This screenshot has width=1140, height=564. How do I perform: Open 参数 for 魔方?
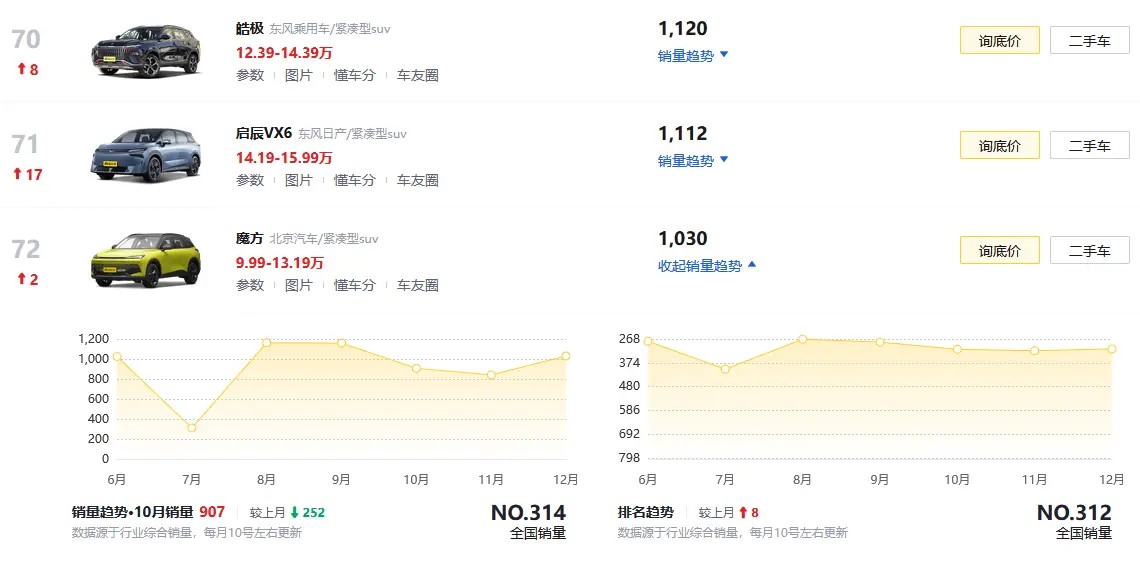(250, 285)
